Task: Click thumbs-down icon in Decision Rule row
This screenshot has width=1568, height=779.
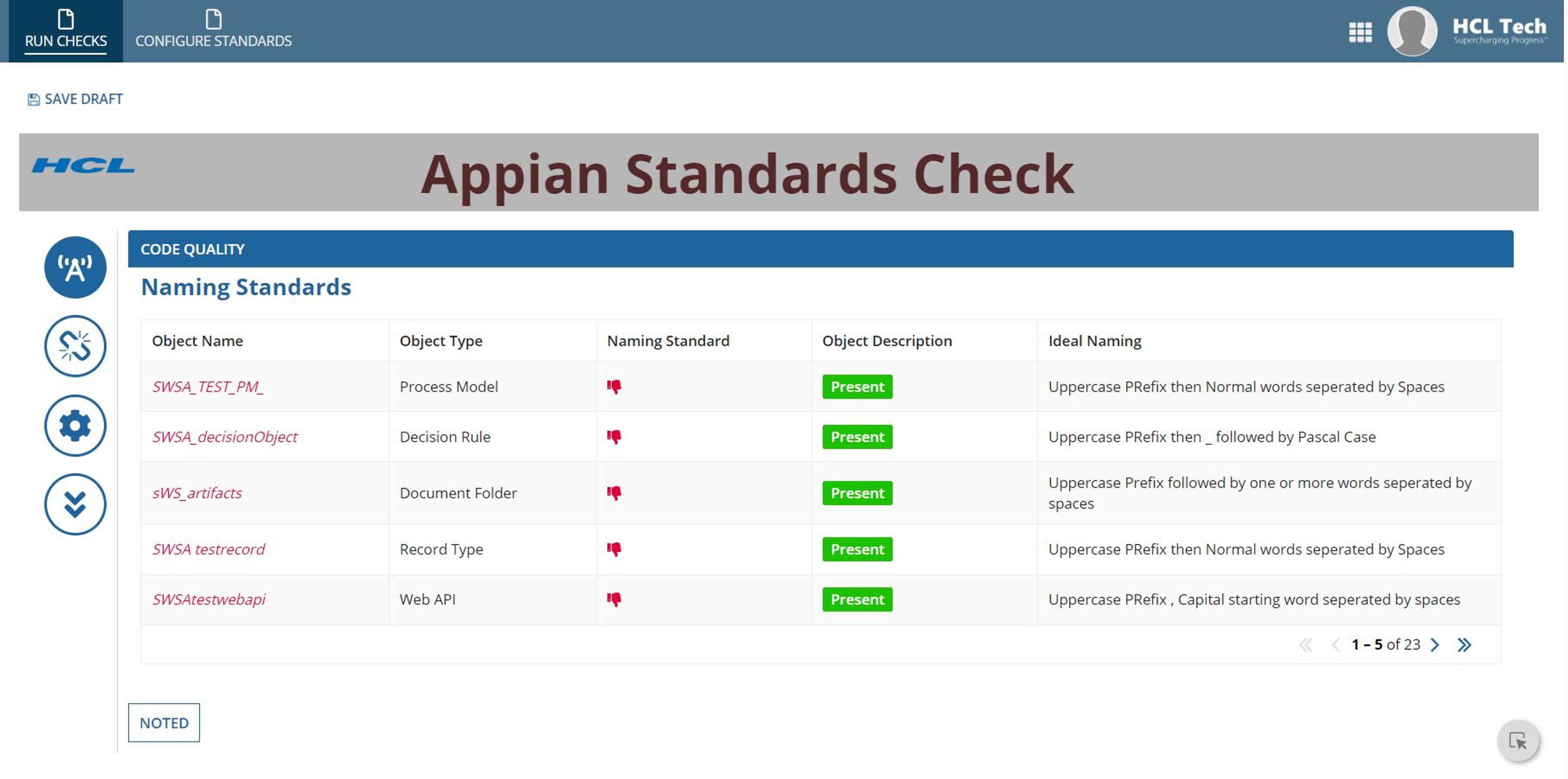Action: click(614, 436)
